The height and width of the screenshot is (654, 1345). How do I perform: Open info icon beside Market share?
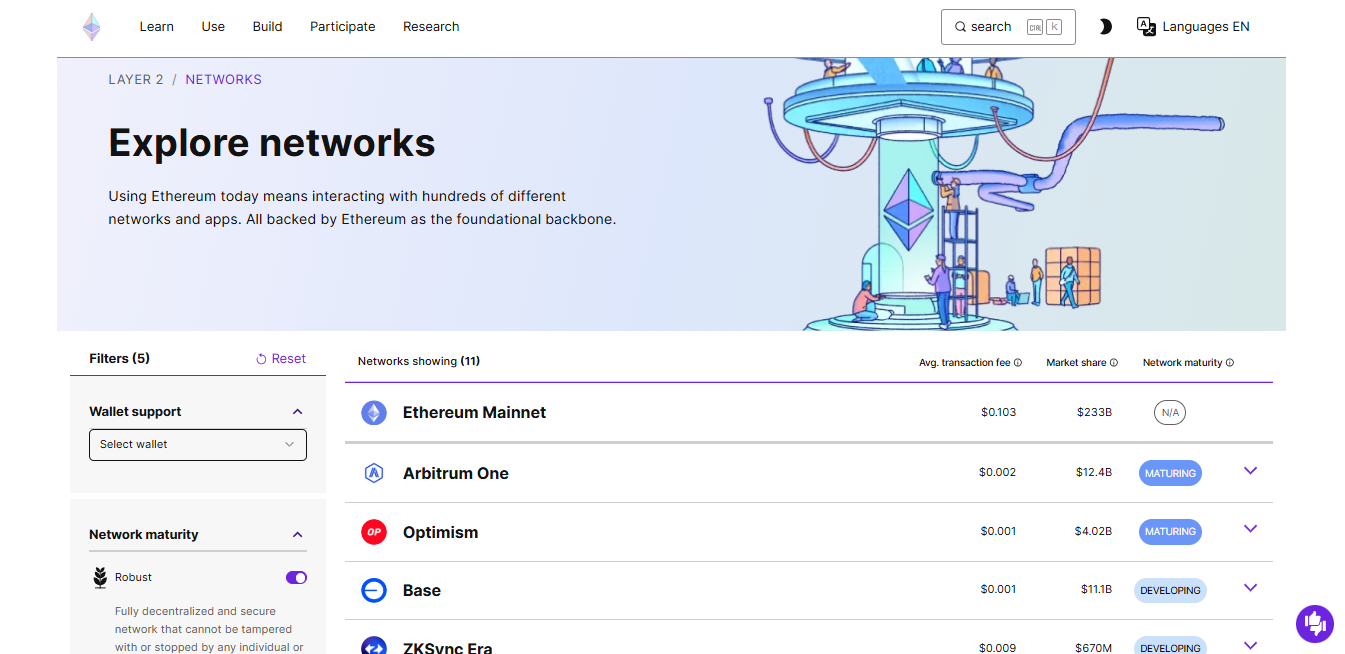coord(1114,363)
